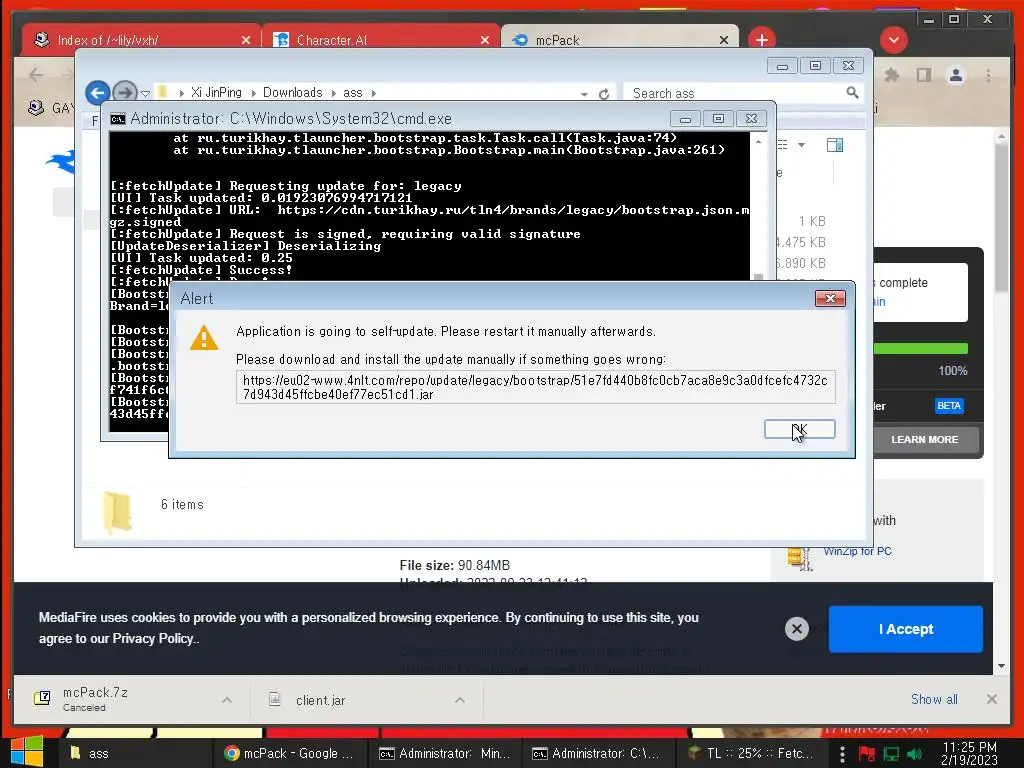Close the downloads bar

[991, 699]
